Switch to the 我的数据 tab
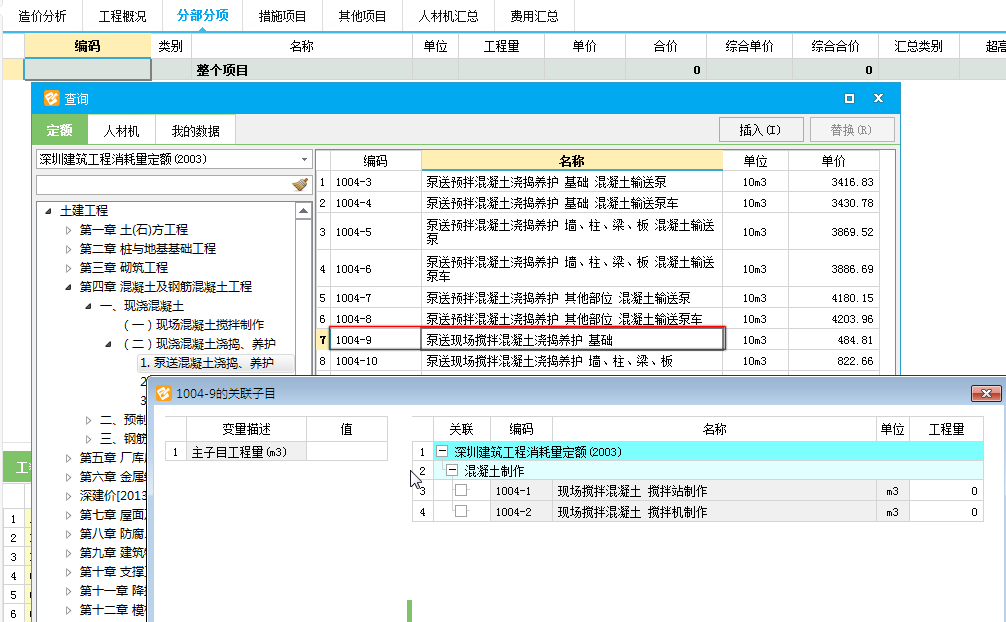This screenshot has height=622, width=1006. (x=195, y=131)
